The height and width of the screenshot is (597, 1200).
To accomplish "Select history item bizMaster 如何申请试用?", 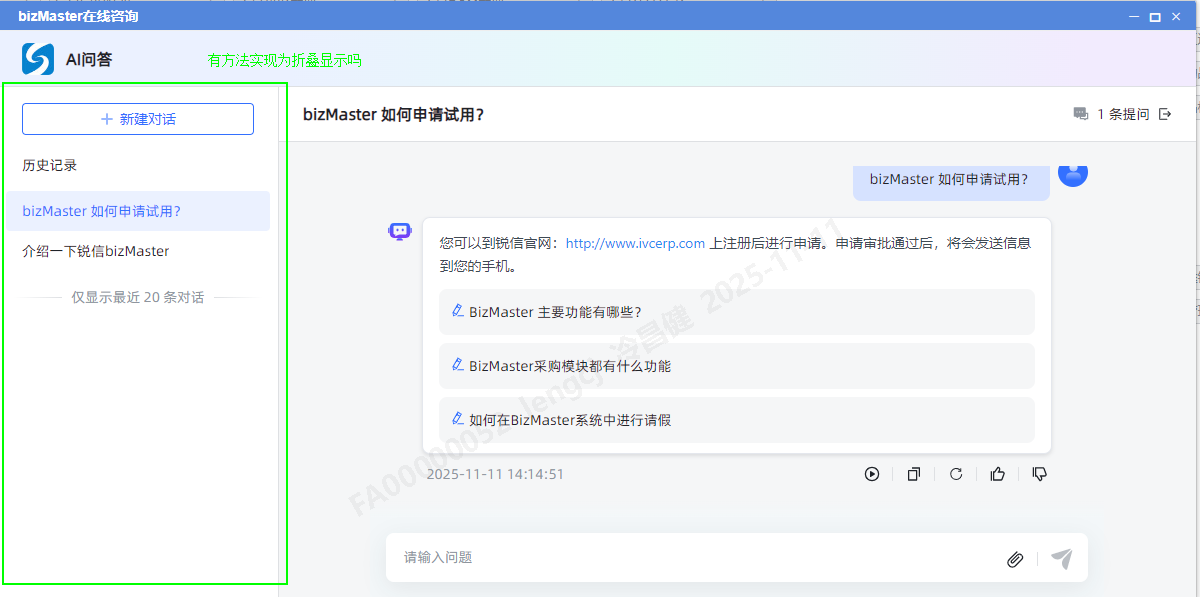I will (x=102, y=211).
